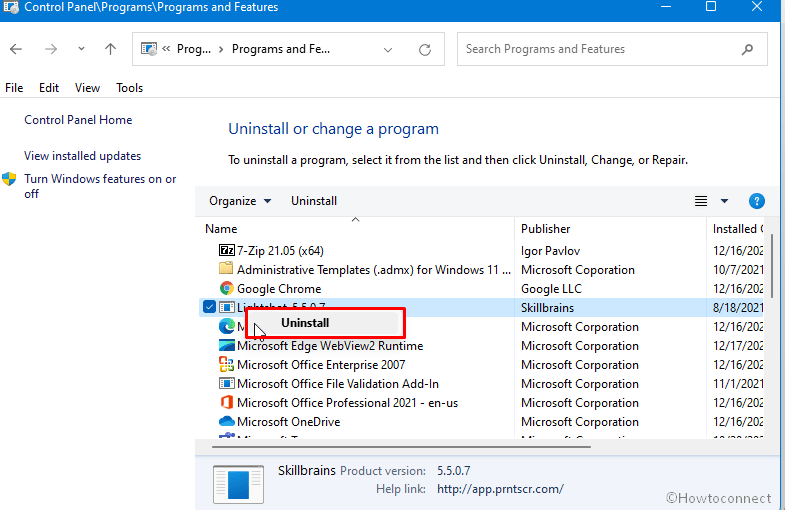Click the change view list icon
785x510 pixels.
tap(700, 201)
